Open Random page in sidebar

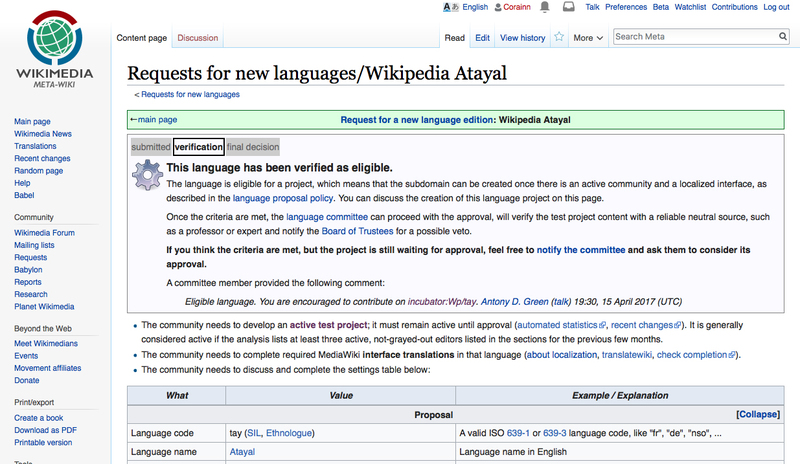coord(39,170)
